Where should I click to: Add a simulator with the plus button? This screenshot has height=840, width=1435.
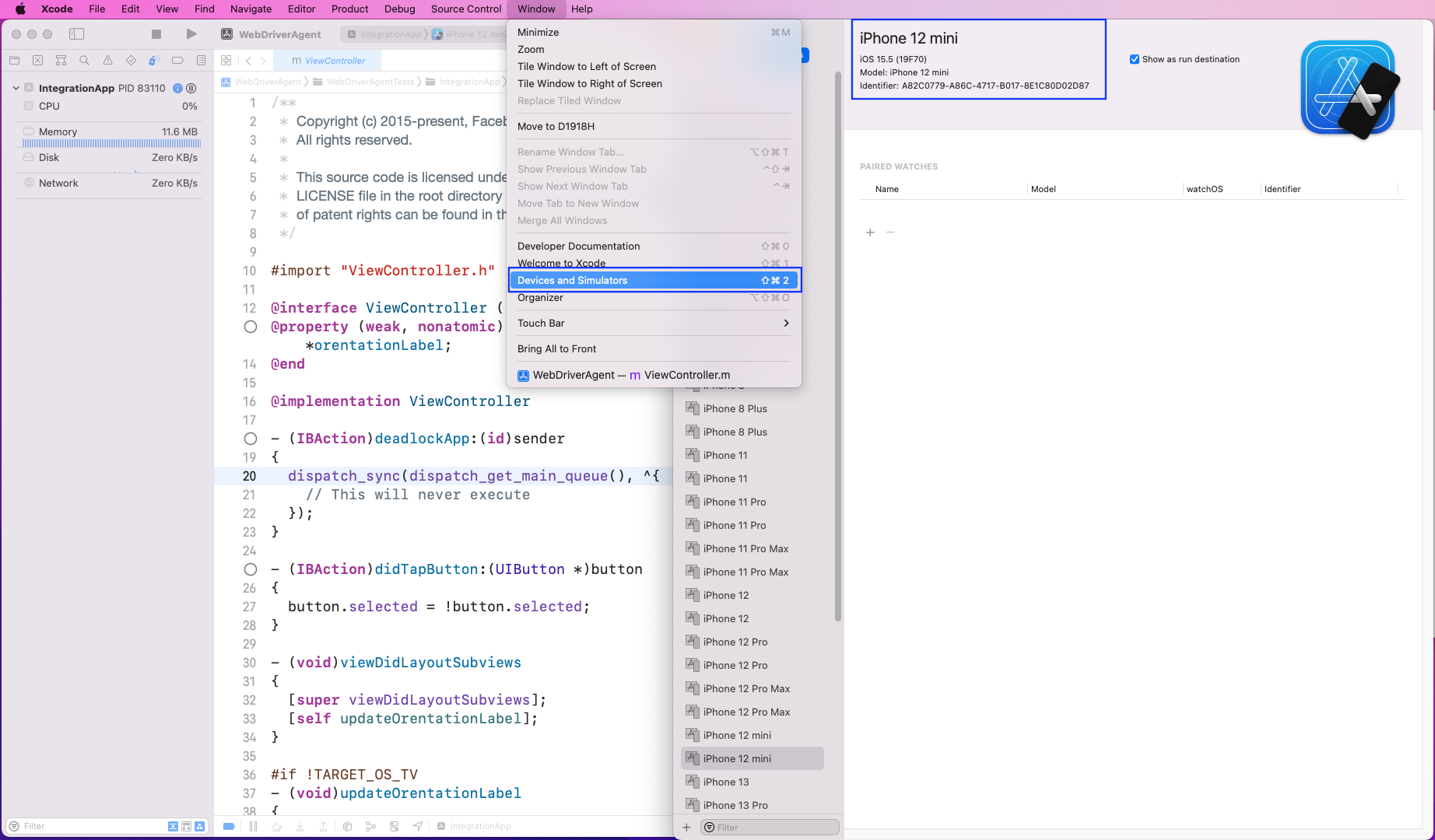[686, 828]
